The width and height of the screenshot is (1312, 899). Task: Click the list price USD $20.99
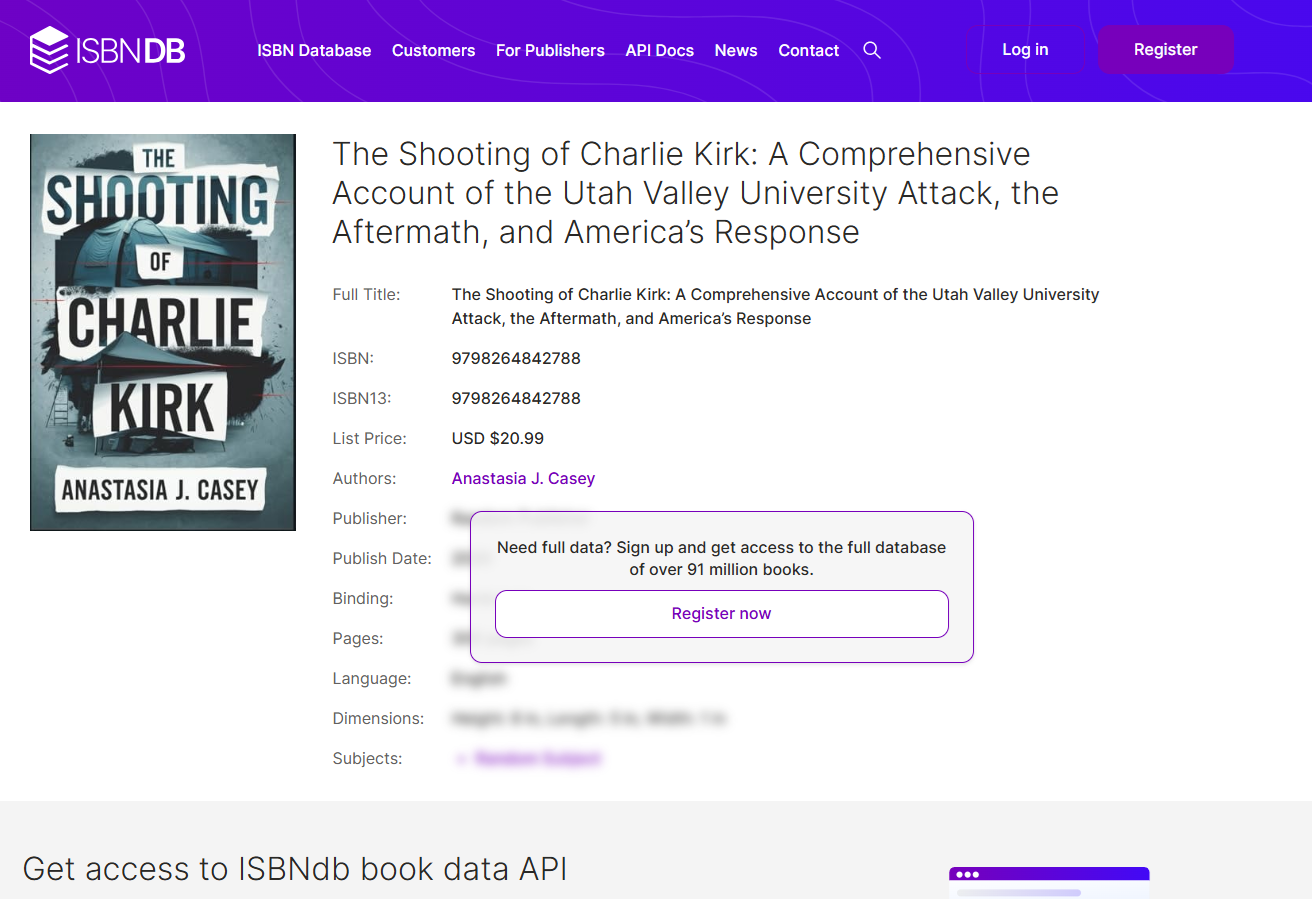[498, 438]
